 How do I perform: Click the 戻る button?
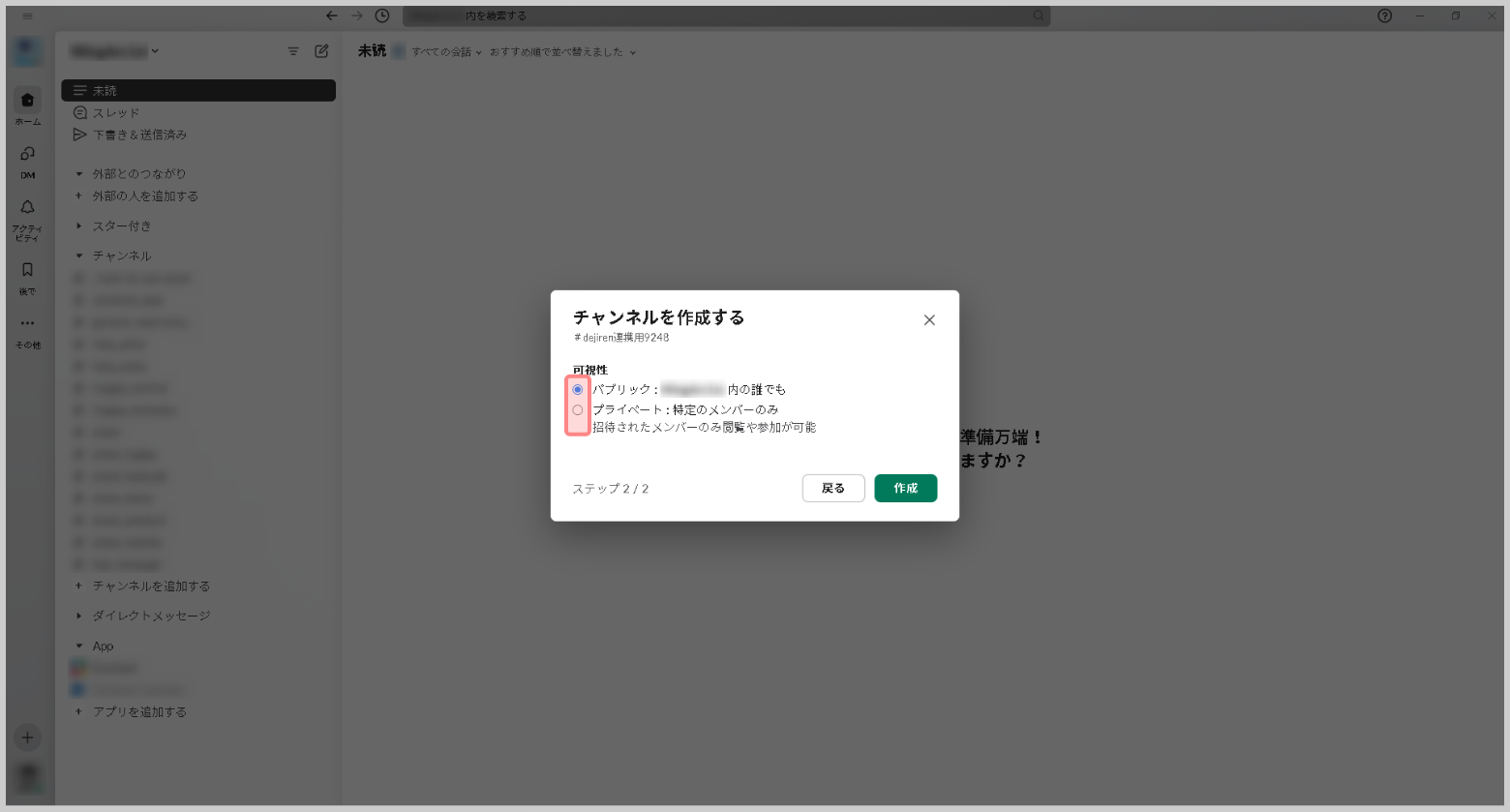click(x=832, y=488)
